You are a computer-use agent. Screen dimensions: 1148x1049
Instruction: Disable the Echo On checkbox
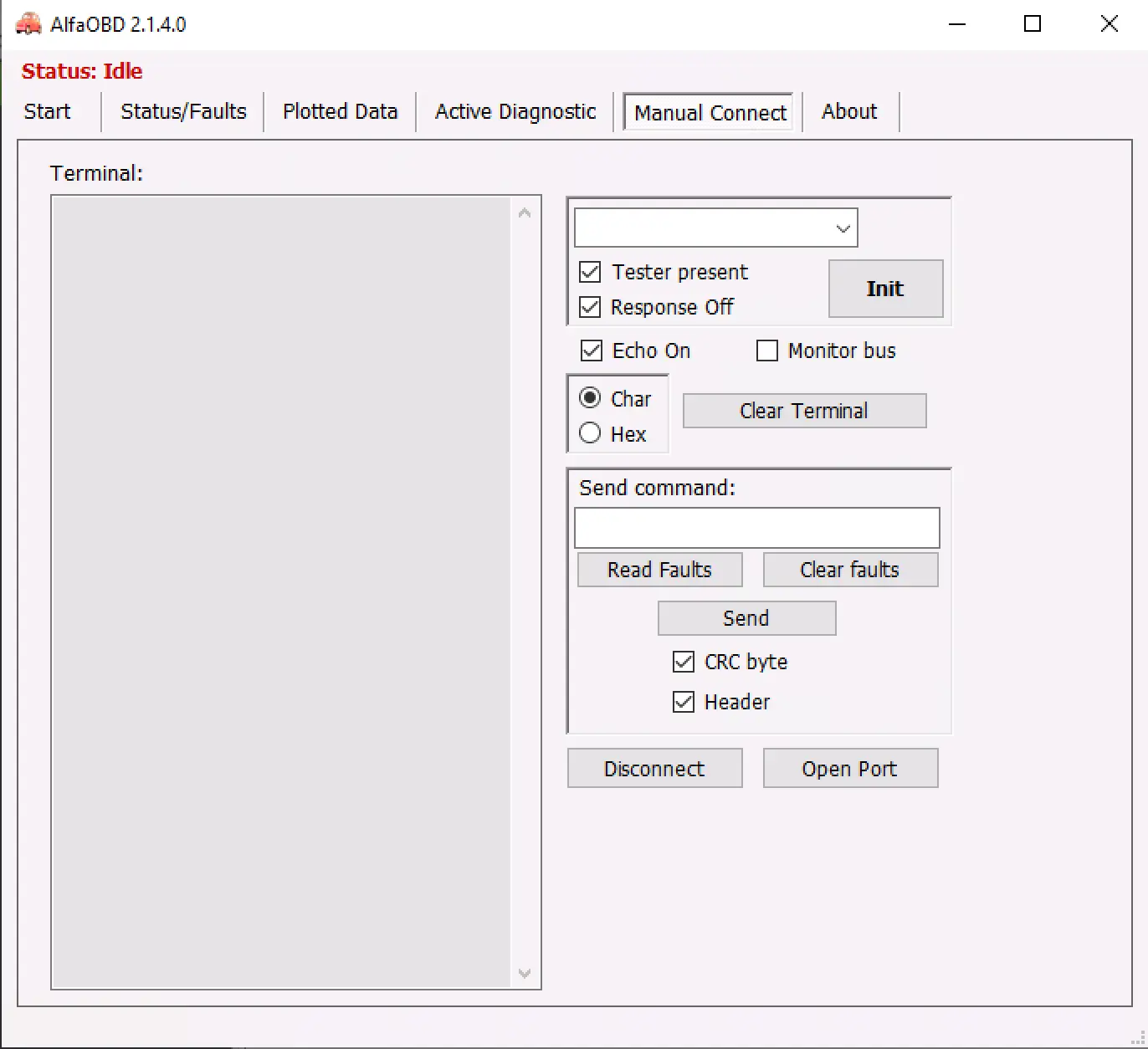[x=592, y=351]
